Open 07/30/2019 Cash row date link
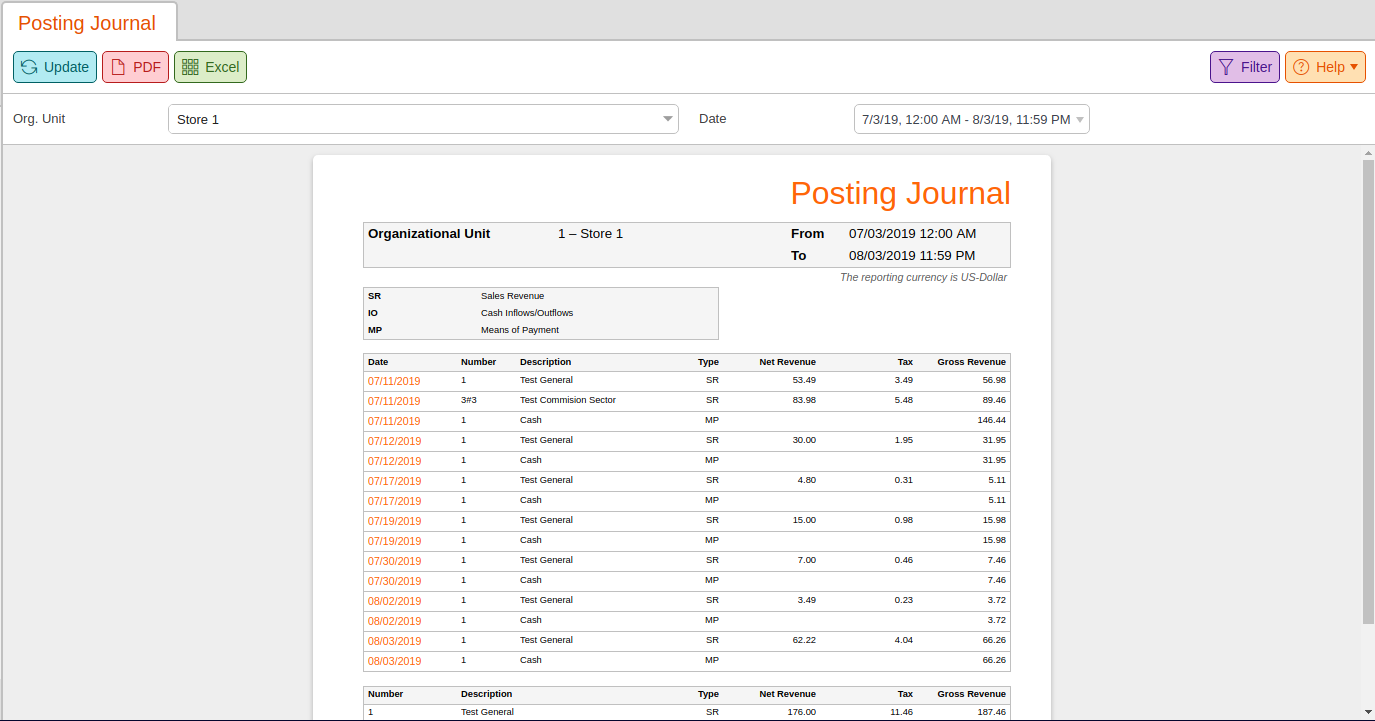 coord(394,581)
